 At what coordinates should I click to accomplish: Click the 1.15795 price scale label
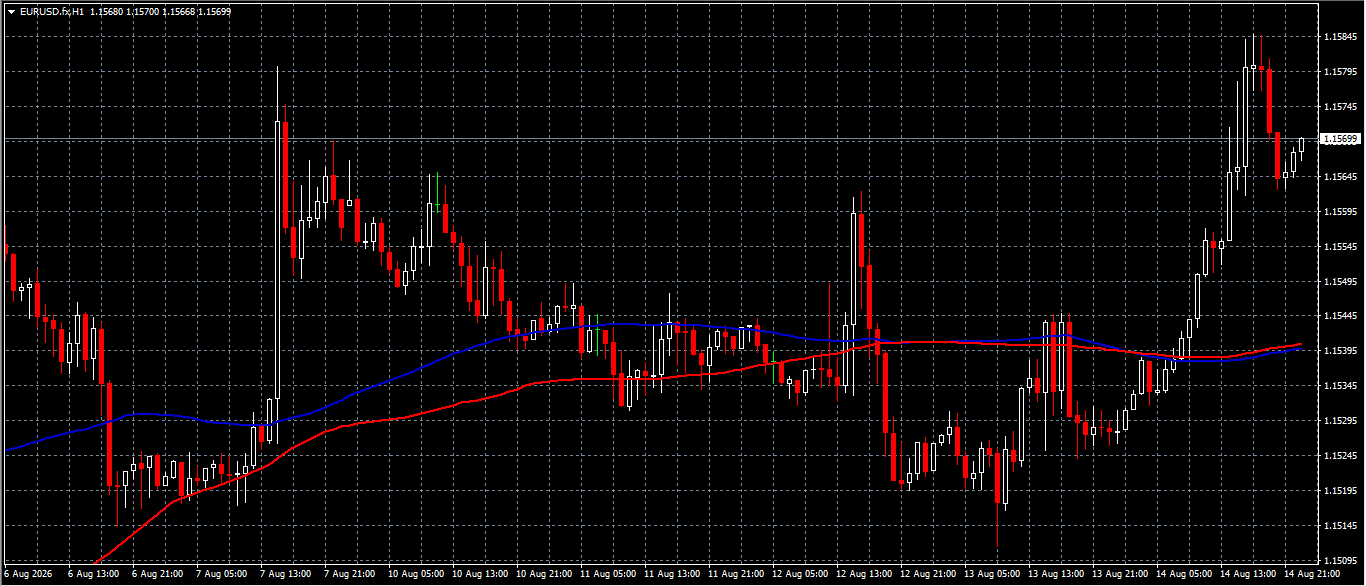(x=1339, y=72)
